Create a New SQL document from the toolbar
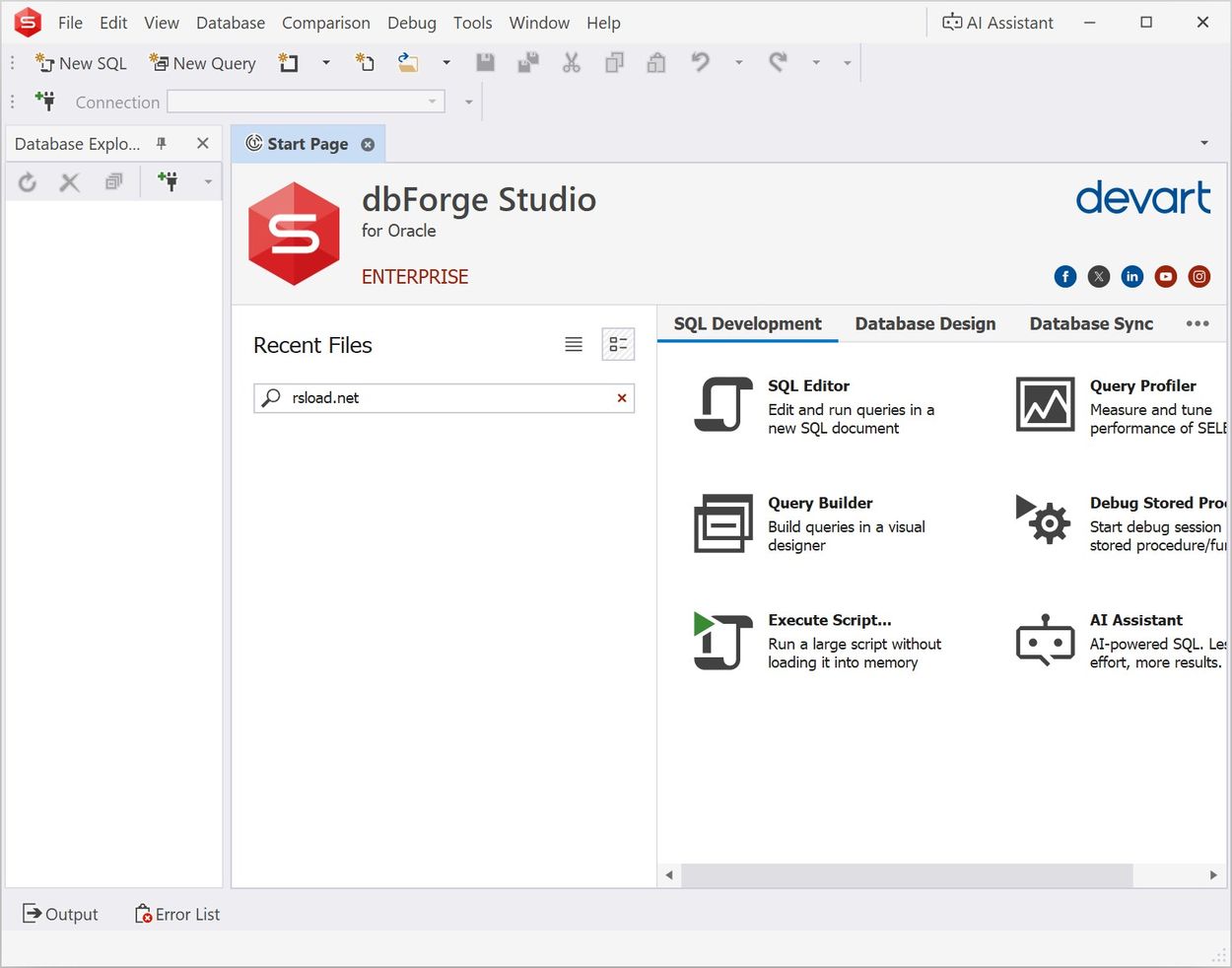 tap(81, 62)
